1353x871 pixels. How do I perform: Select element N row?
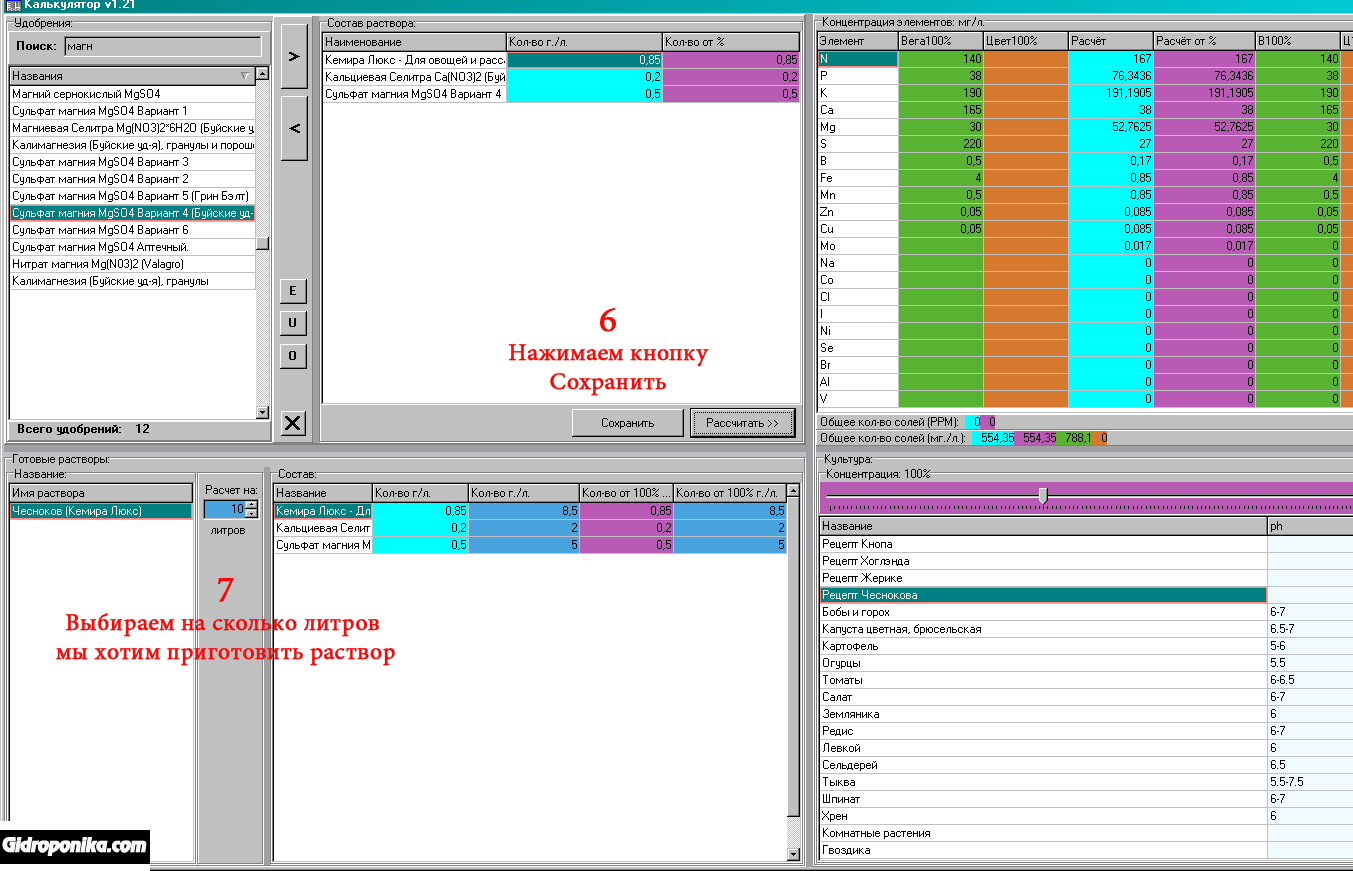tap(857, 59)
